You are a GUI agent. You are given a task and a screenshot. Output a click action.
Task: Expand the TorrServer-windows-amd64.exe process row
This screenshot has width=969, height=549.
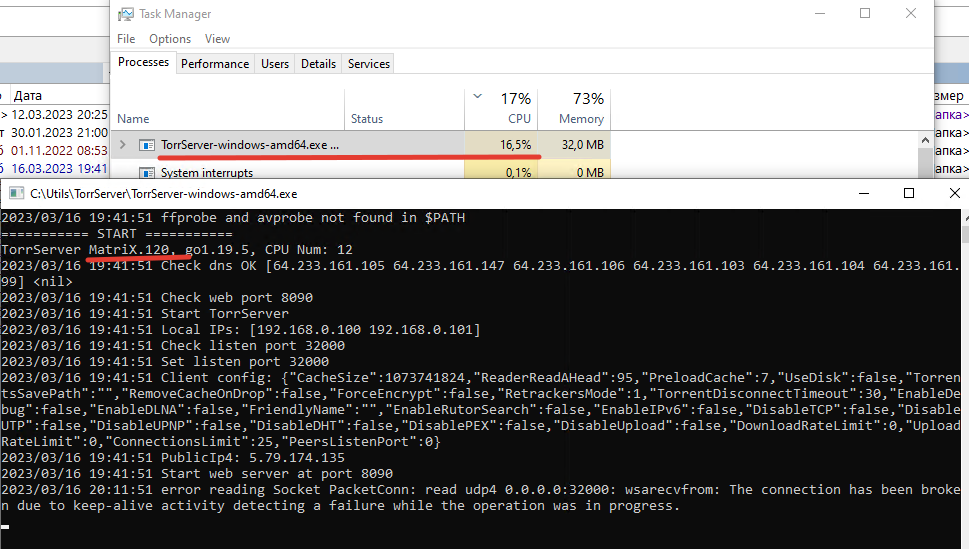point(122,145)
